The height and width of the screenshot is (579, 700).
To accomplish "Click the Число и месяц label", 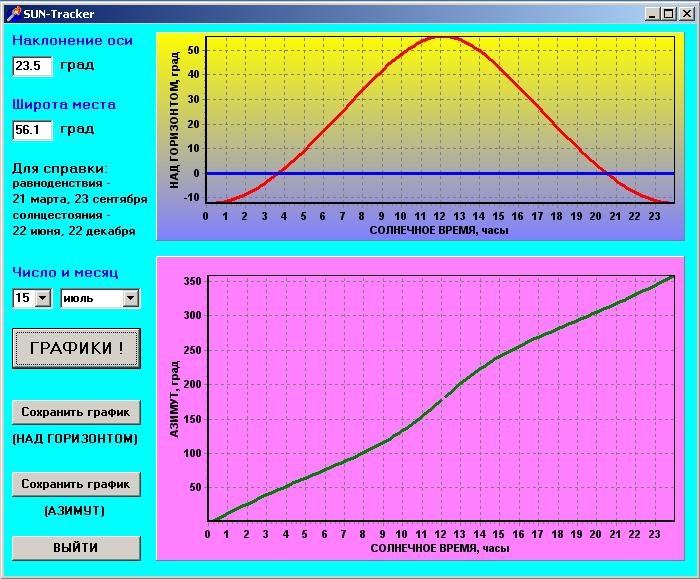I will pos(65,272).
